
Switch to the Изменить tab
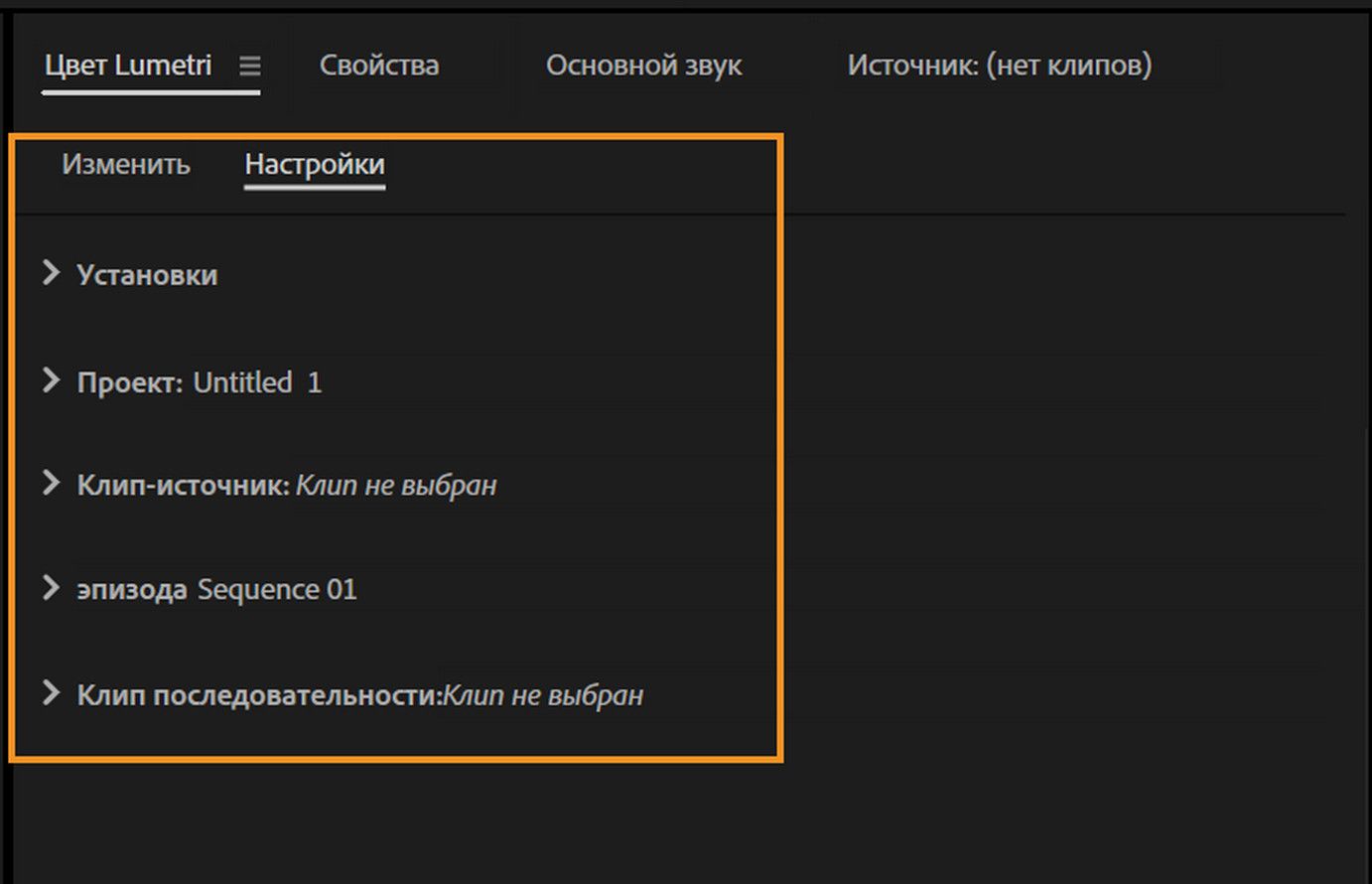pyautogui.click(x=127, y=165)
